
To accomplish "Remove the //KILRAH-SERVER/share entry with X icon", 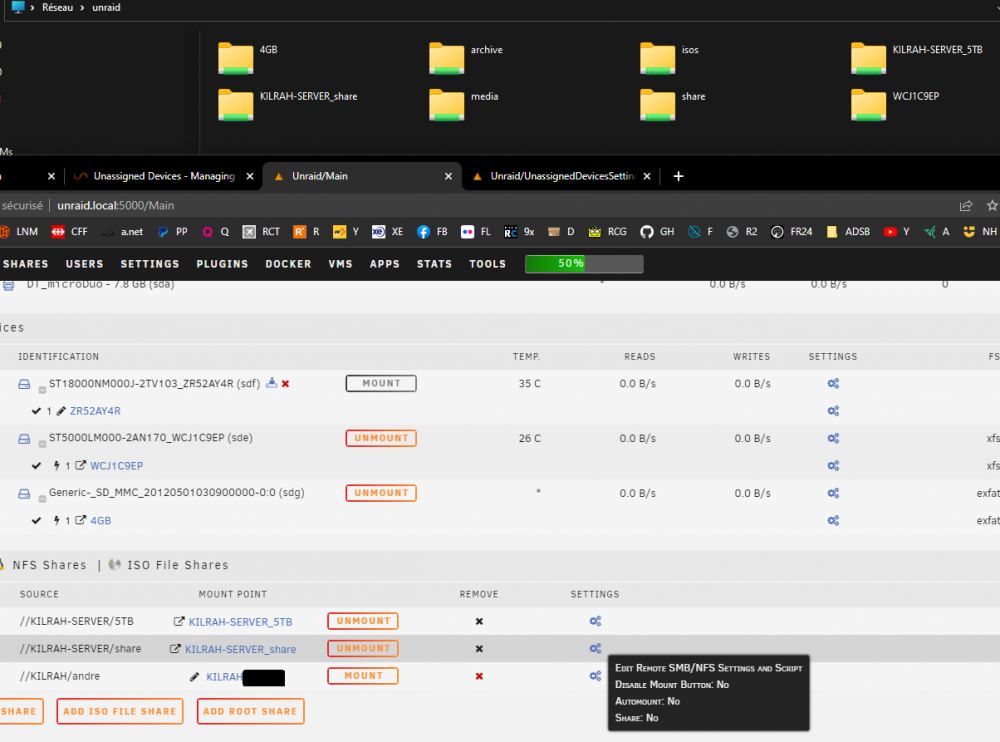I will click(x=479, y=649).
